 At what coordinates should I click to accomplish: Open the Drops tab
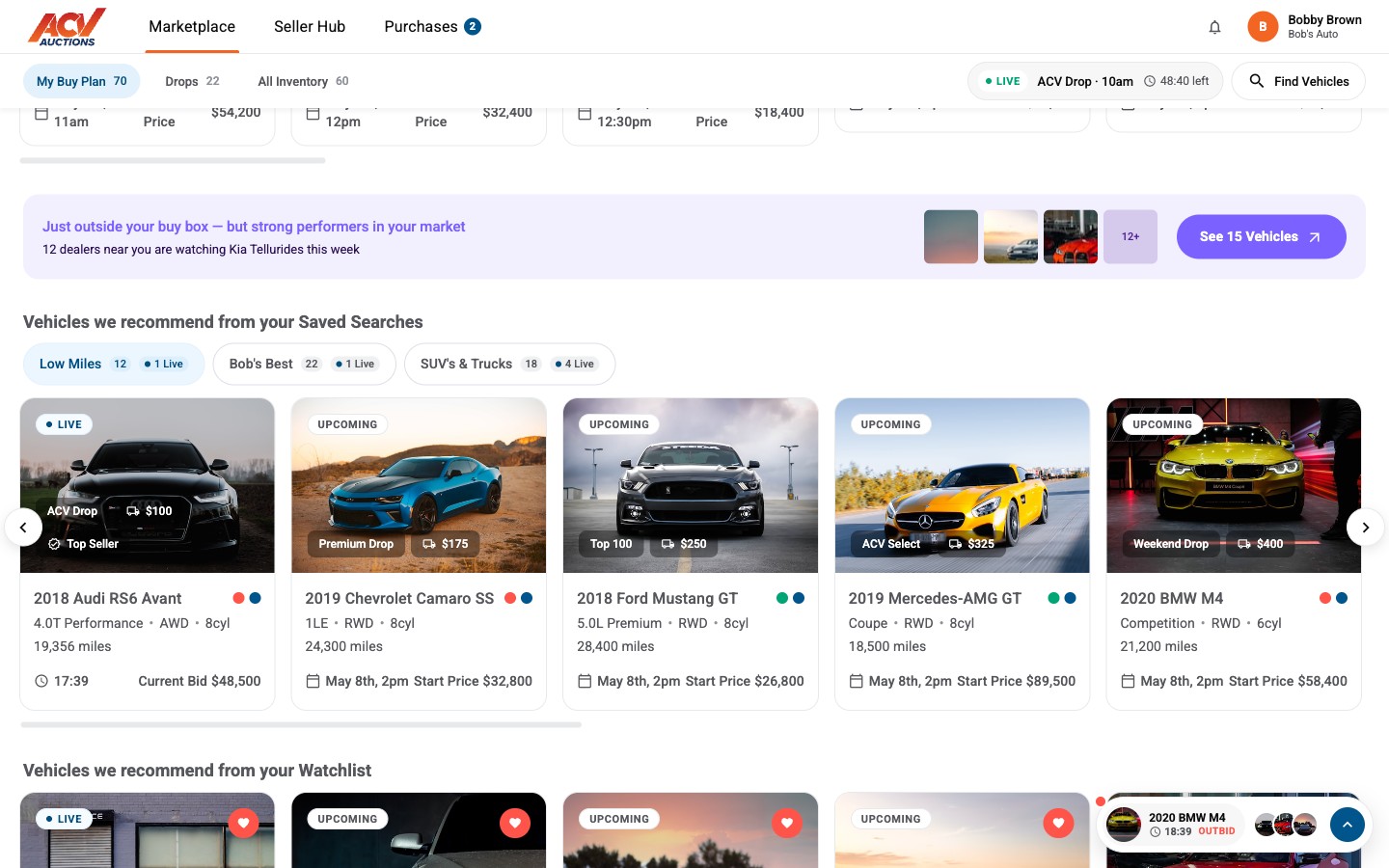tap(192, 81)
